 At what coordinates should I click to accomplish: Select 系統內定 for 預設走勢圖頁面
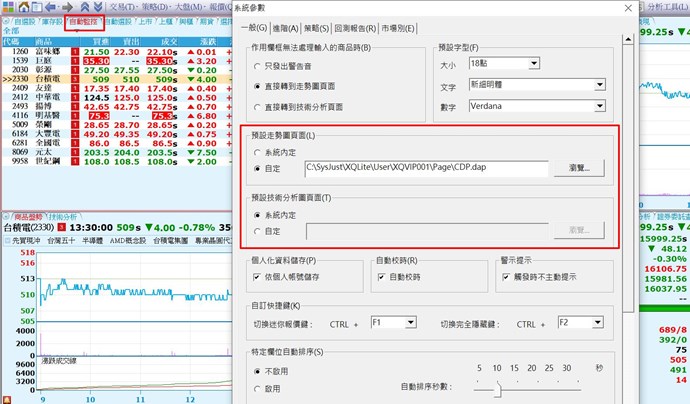pyautogui.click(x=258, y=152)
